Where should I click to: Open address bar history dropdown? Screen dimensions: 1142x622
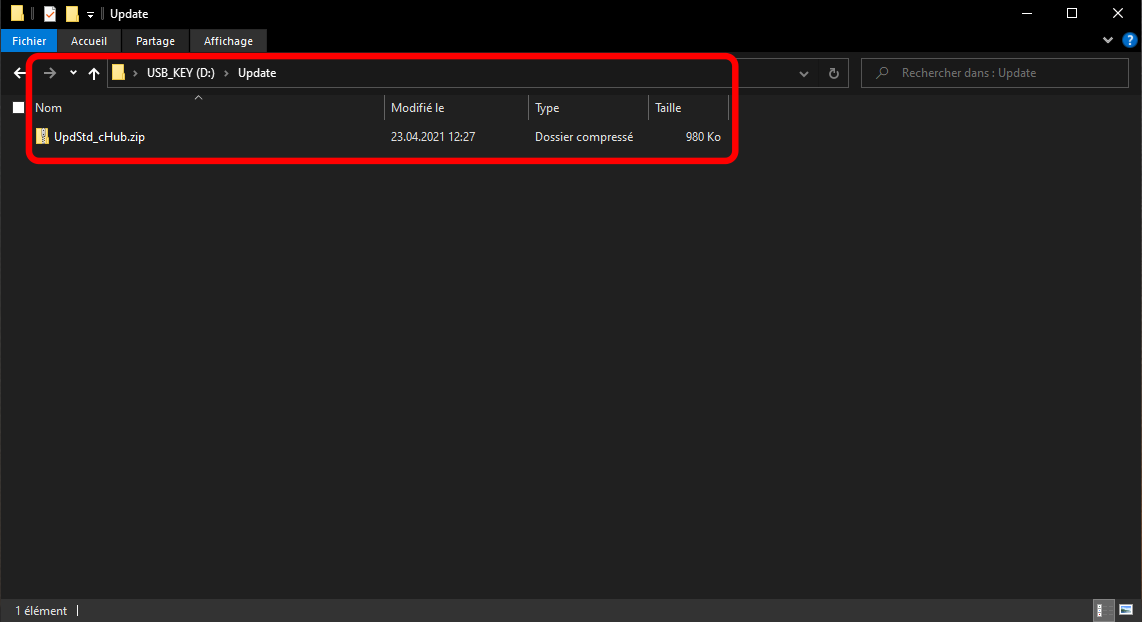coord(804,74)
